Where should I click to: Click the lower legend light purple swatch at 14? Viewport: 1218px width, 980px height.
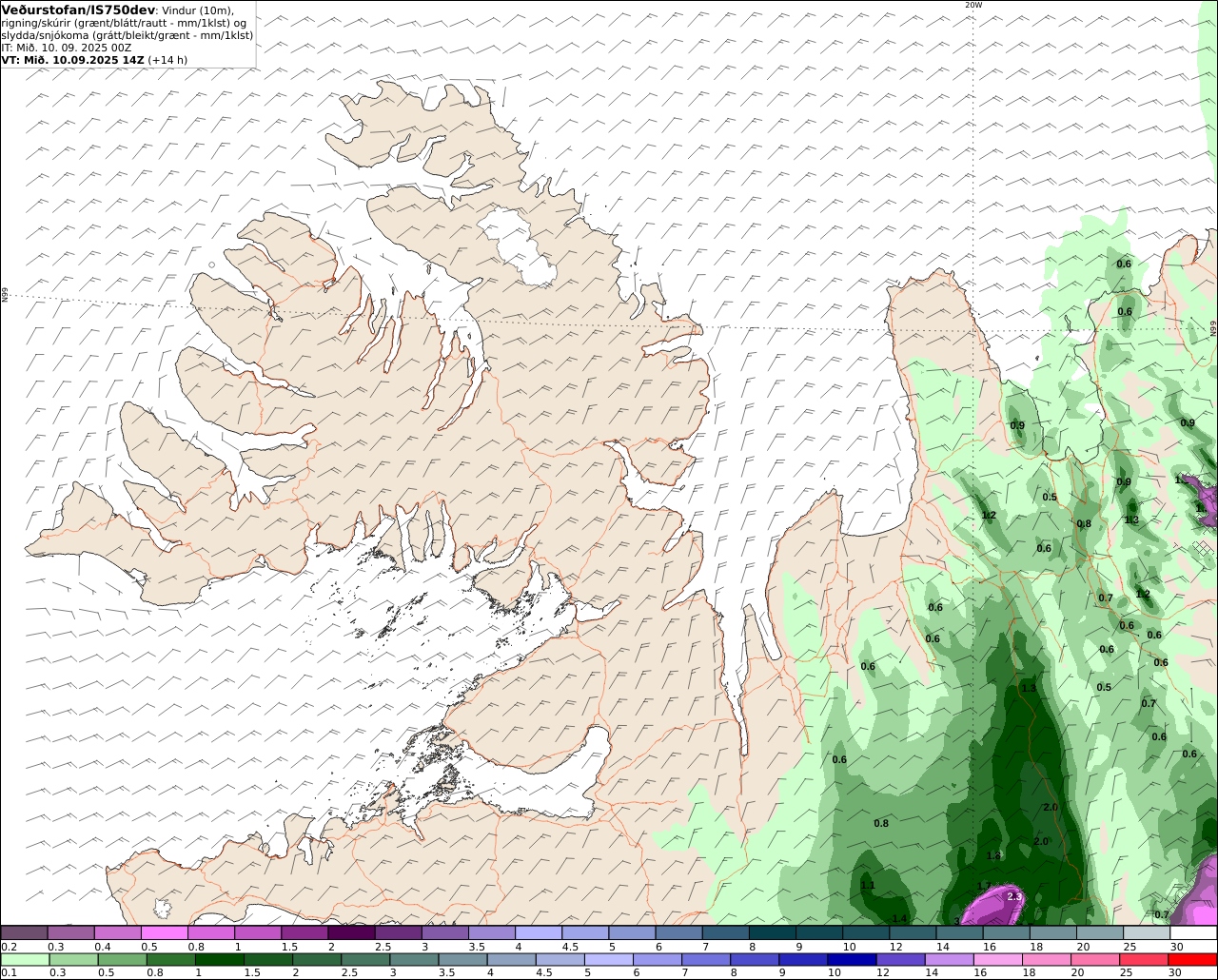[x=948, y=960]
